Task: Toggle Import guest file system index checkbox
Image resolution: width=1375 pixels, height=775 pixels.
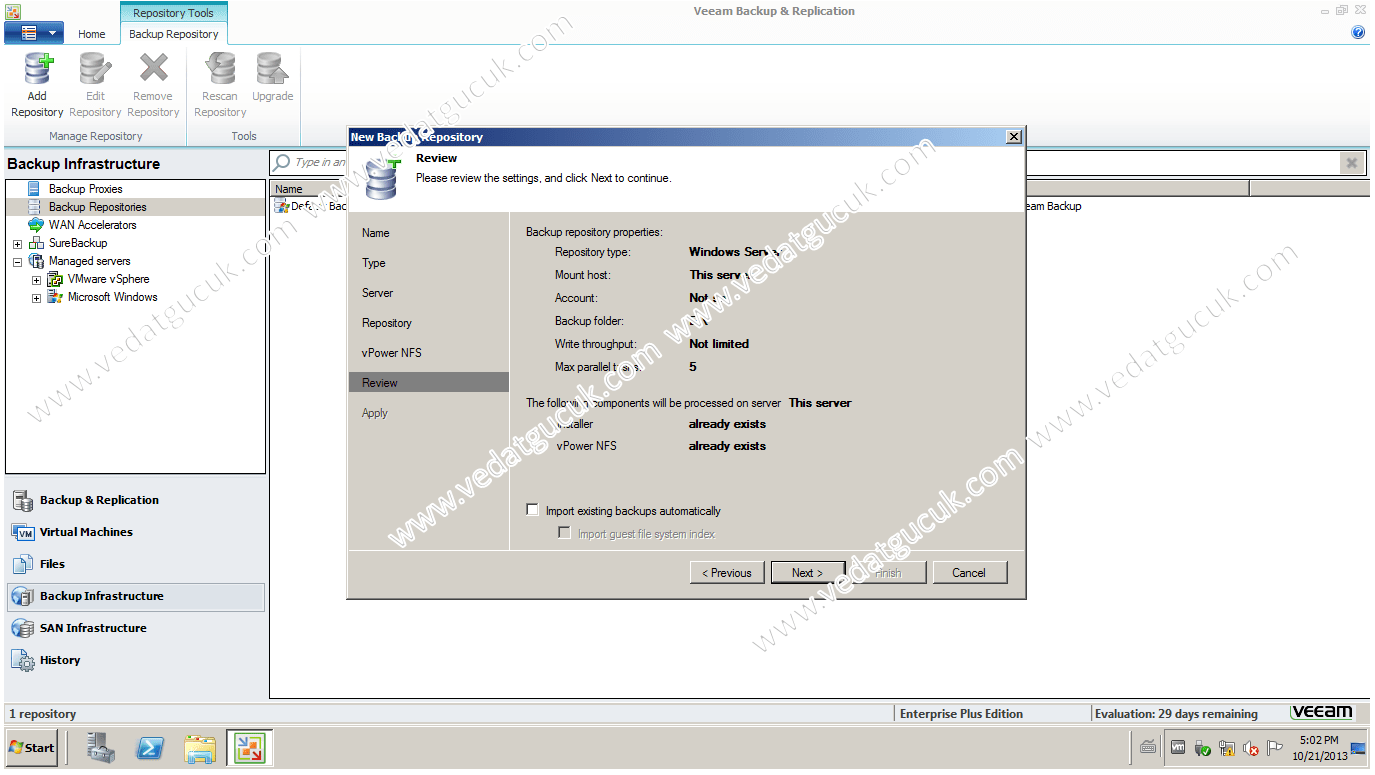Action: [564, 533]
